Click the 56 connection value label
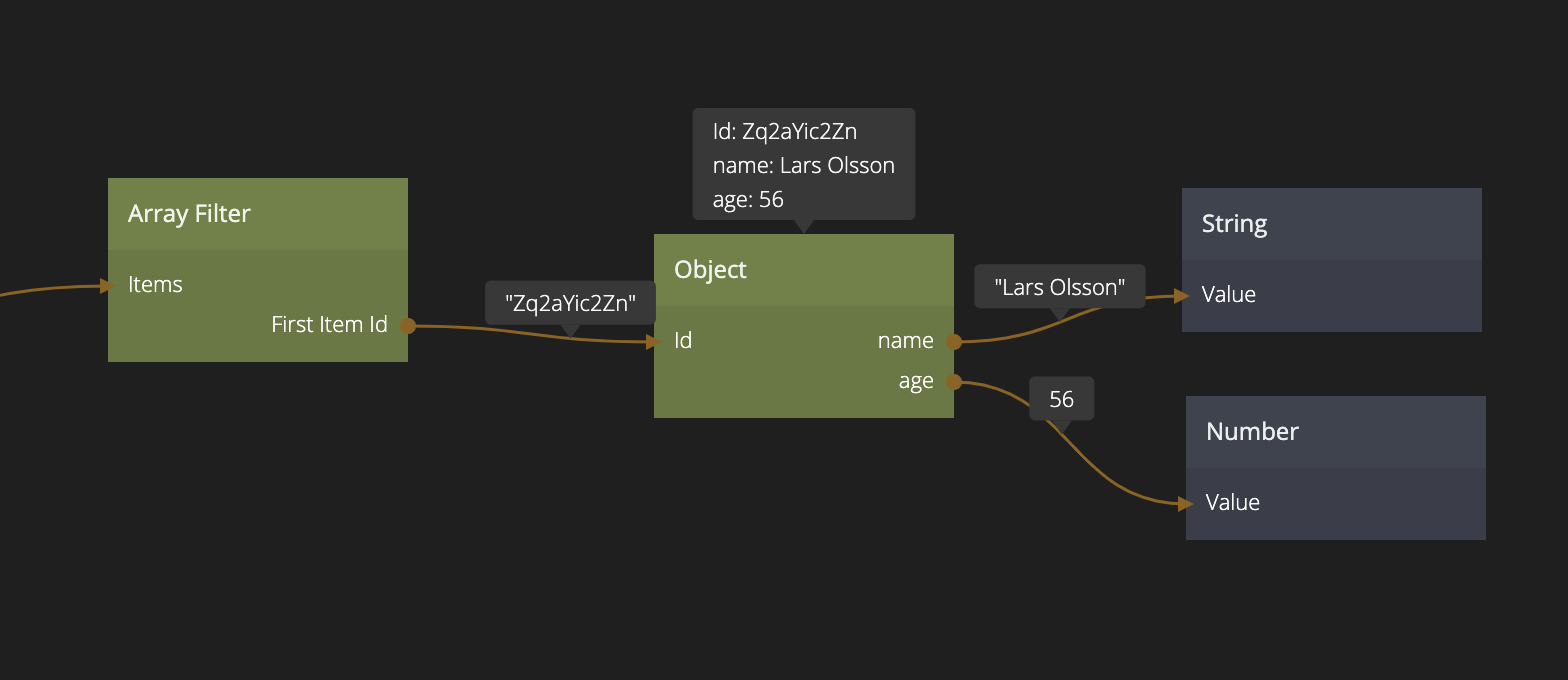Screen dimensions: 1568x680 pyautogui.click(x=1061, y=399)
